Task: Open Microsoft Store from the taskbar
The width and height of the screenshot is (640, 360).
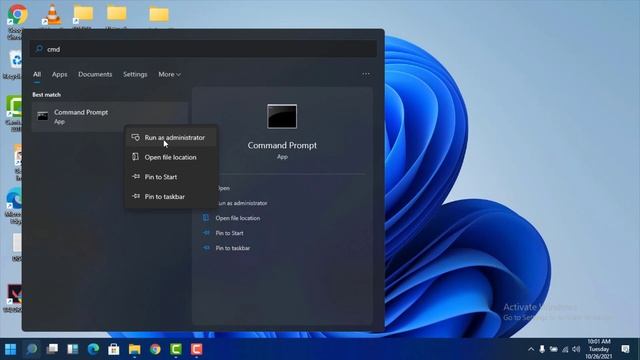Action: (114, 349)
